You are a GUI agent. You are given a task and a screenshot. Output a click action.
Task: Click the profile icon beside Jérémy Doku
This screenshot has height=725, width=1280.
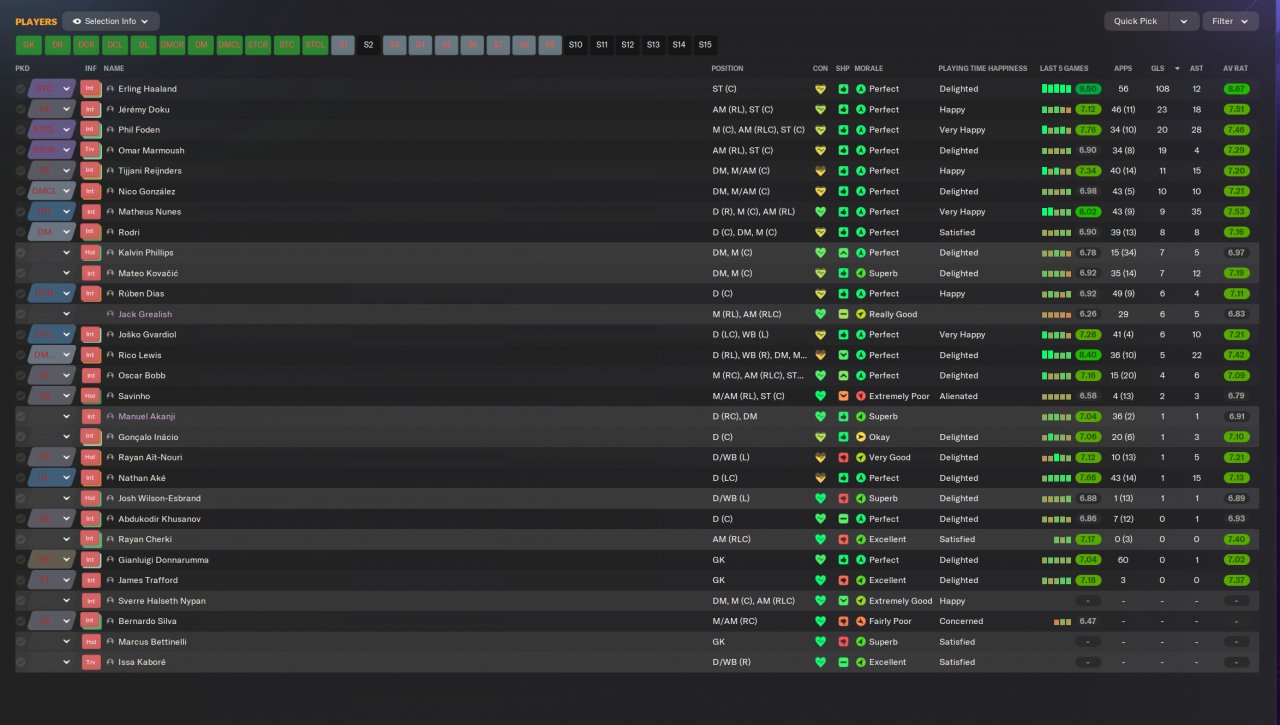click(x=110, y=109)
